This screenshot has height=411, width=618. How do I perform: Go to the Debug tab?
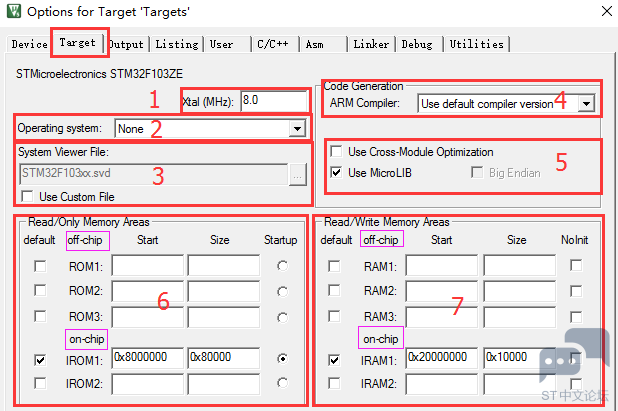417,45
